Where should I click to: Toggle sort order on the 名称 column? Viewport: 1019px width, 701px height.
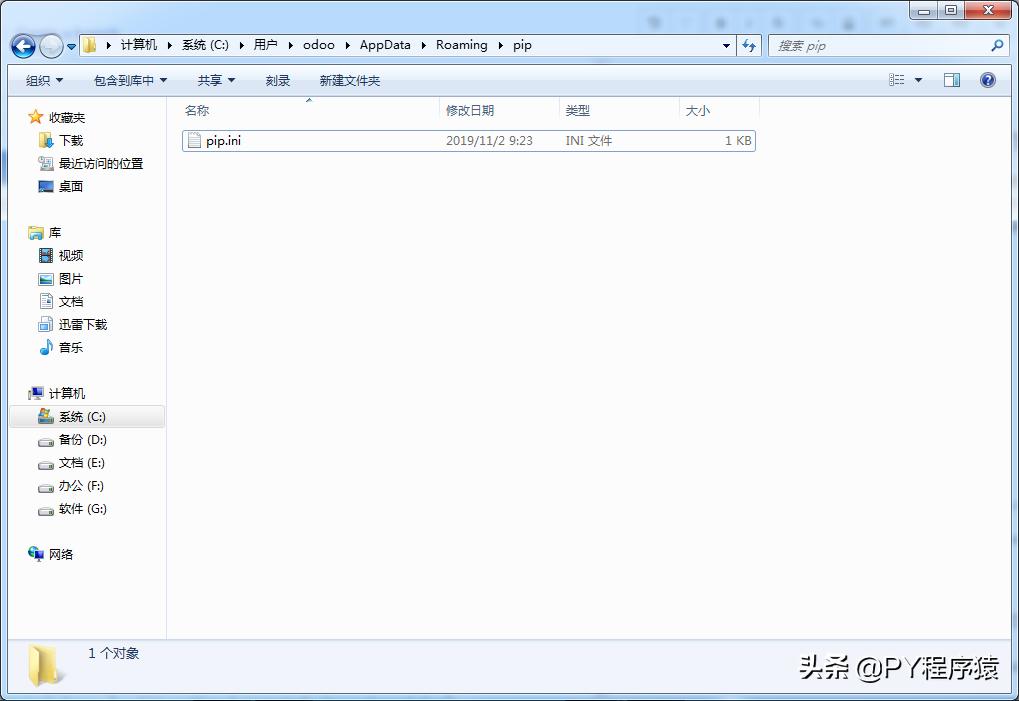click(x=197, y=110)
